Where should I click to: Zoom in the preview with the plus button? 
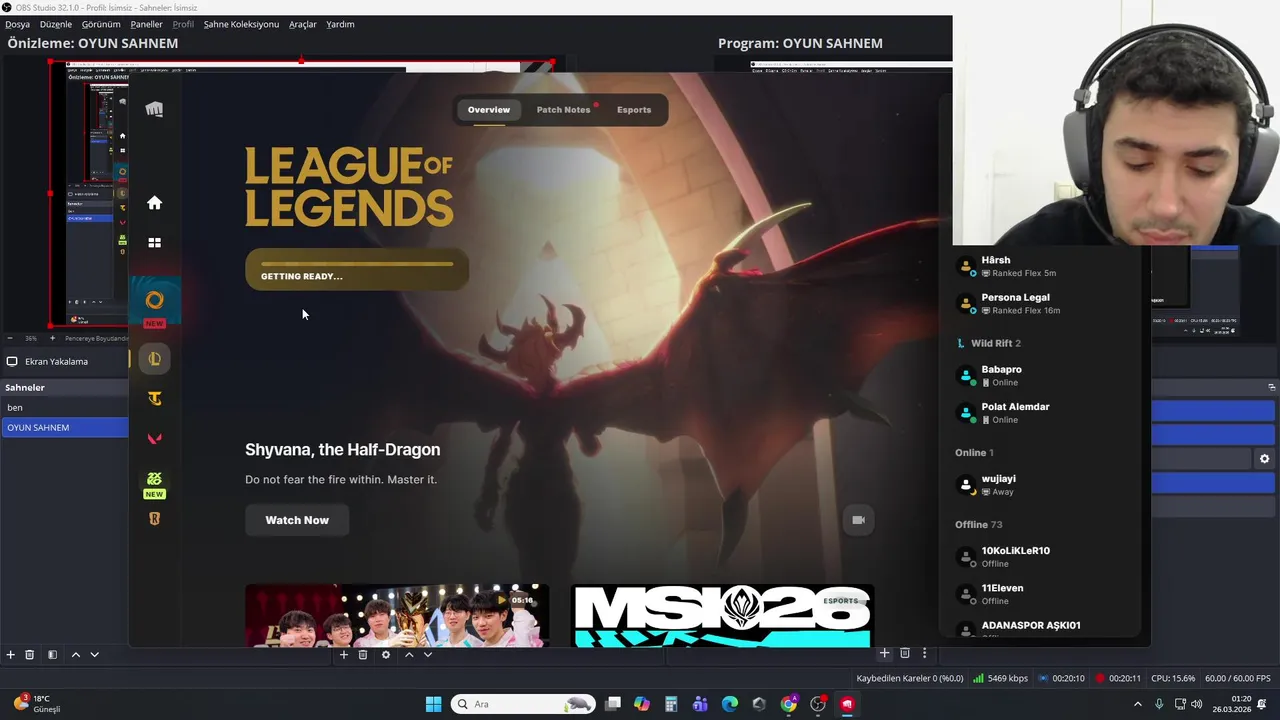52,338
